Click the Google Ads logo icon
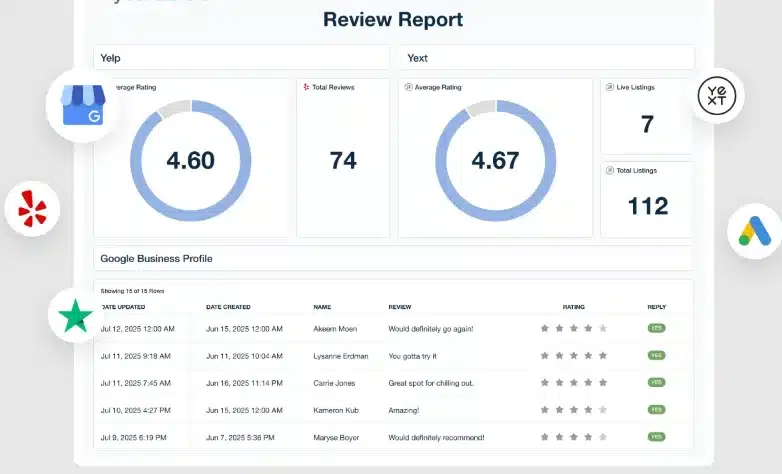782x474 pixels. pyautogui.click(x=755, y=231)
